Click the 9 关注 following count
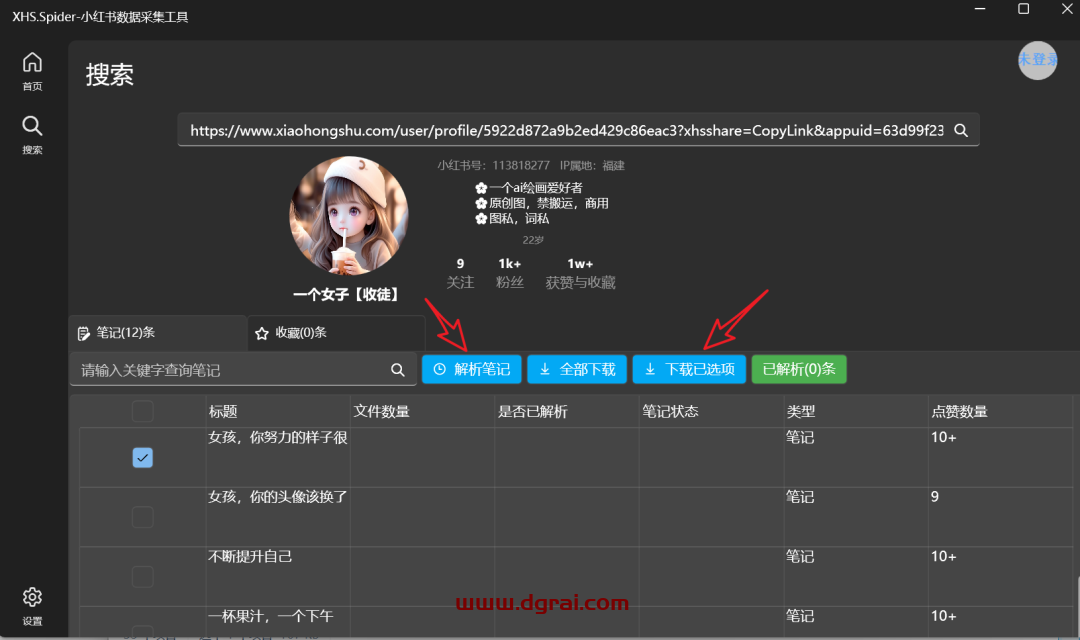This screenshot has width=1080, height=640. point(460,273)
